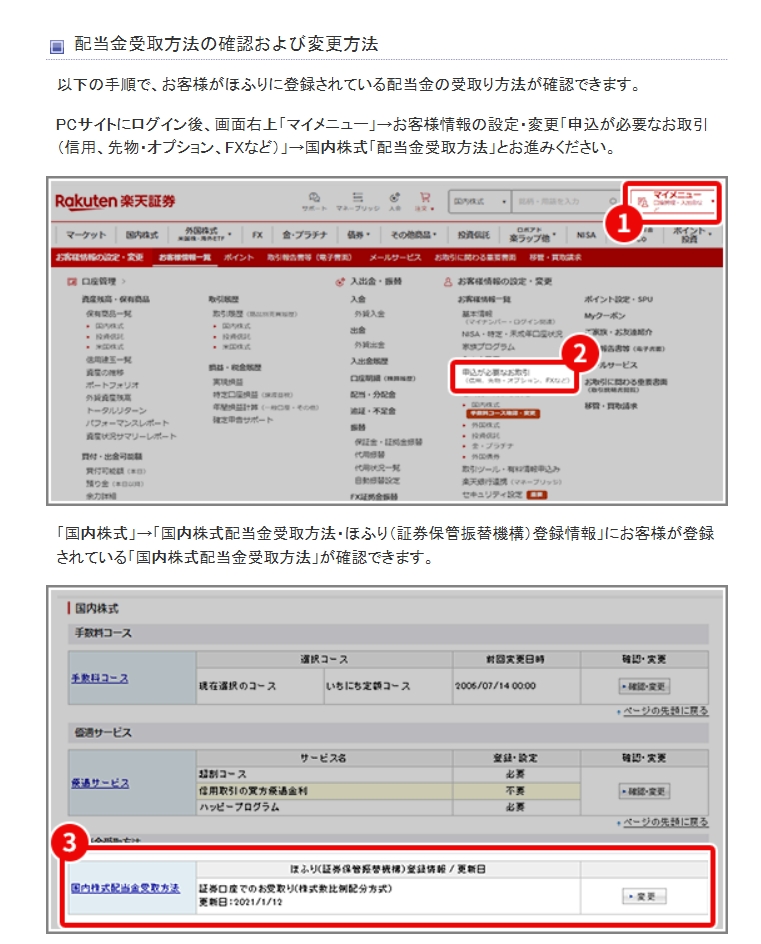This screenshot has height=944, width=761.
Task: Open 基本情報 link under お客様情報一覧
Action: [477, 314]
